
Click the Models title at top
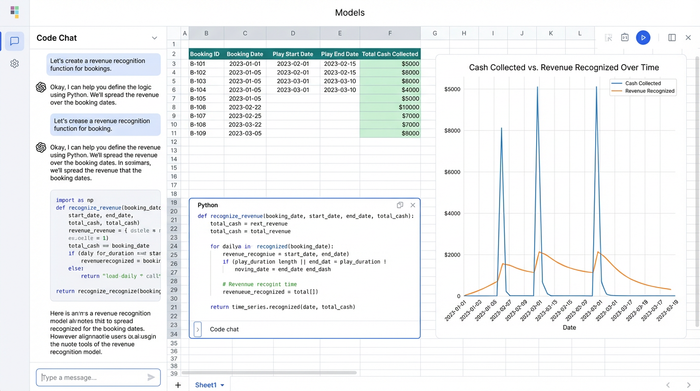[350, 12]
